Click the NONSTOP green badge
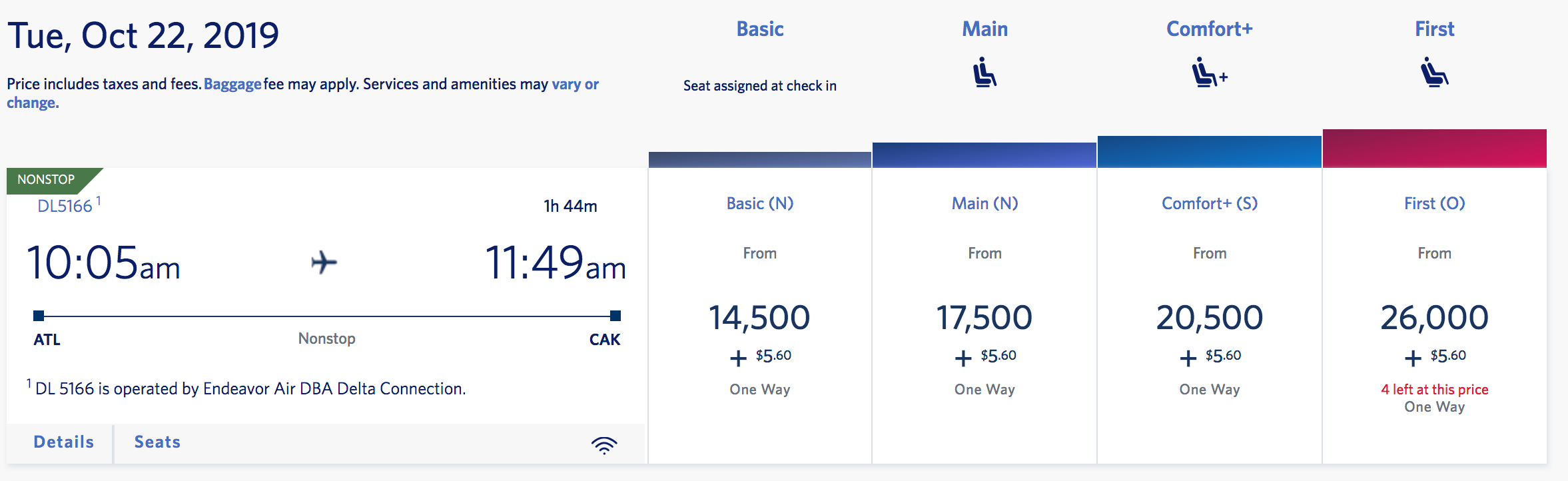This screenshot has width=1568, height=481. [x=47, y=180]
